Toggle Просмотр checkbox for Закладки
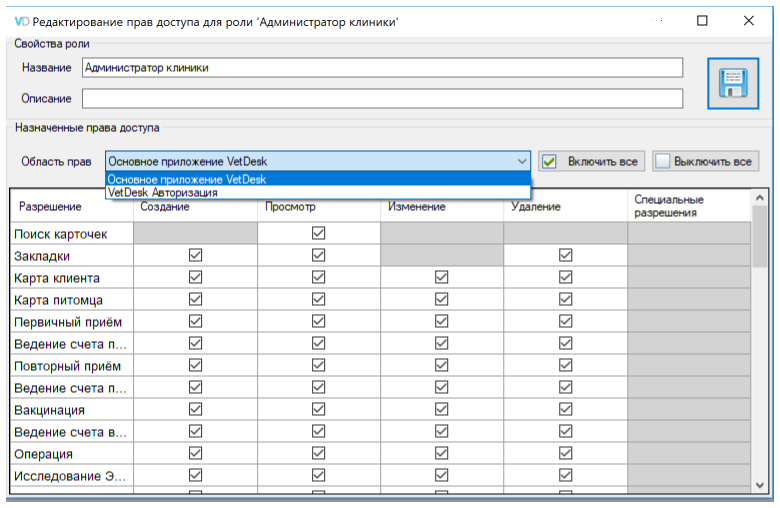This screenshot has height=508, width=780. [x=318, y=255]
